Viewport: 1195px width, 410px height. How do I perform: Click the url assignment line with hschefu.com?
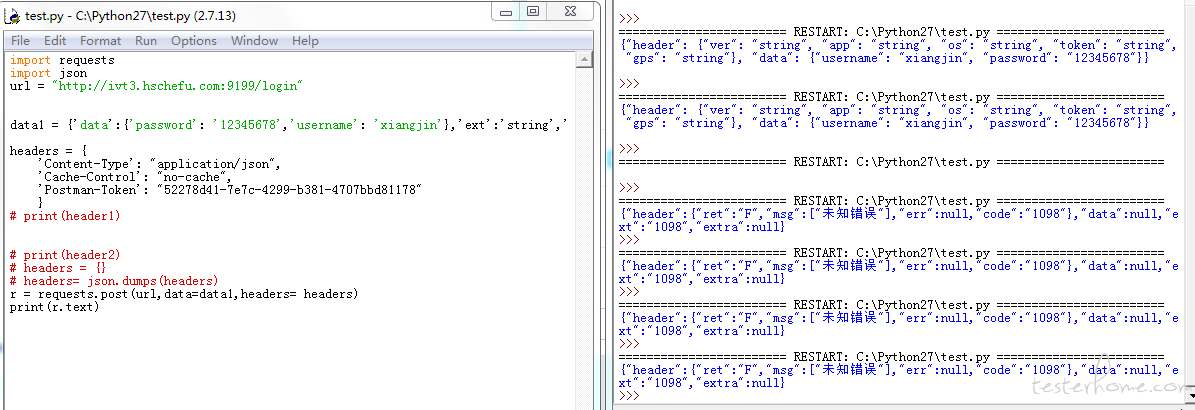point(157,86)
